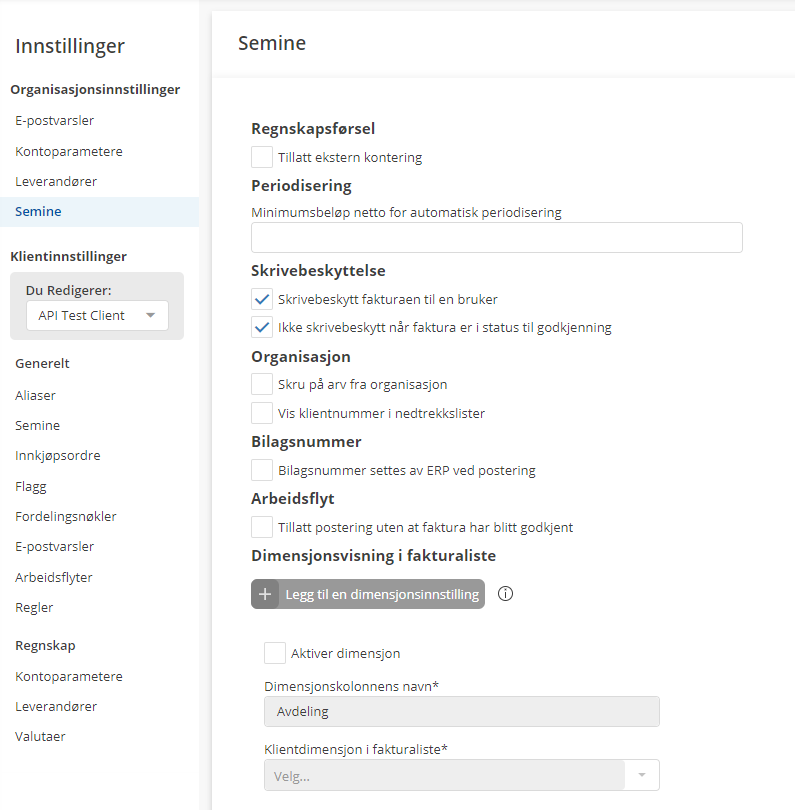Check Vis klientnummer i nedtrekkslister
Viewport: 795px width, 810px height.
tap(262, 413)
